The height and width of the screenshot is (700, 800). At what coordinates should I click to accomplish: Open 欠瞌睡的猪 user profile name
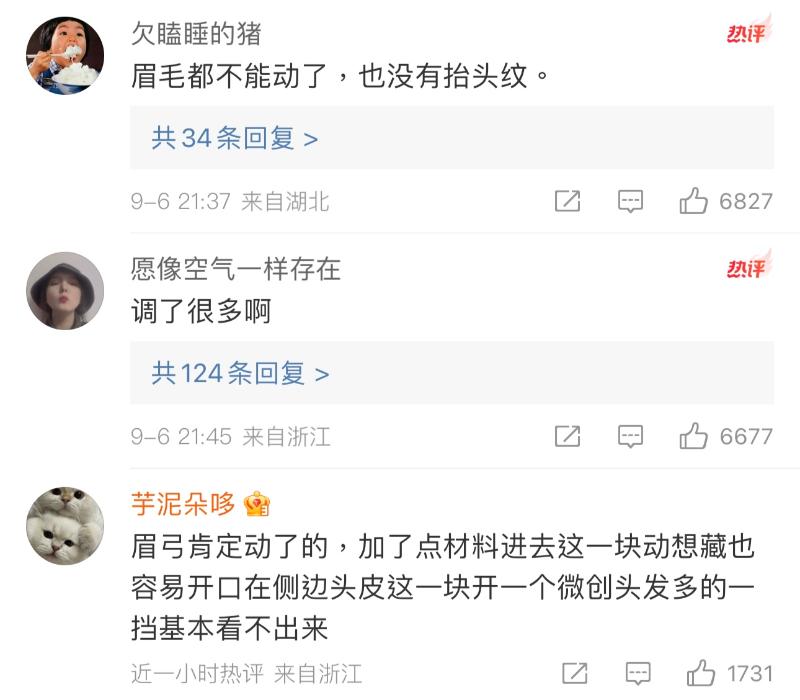196,33
